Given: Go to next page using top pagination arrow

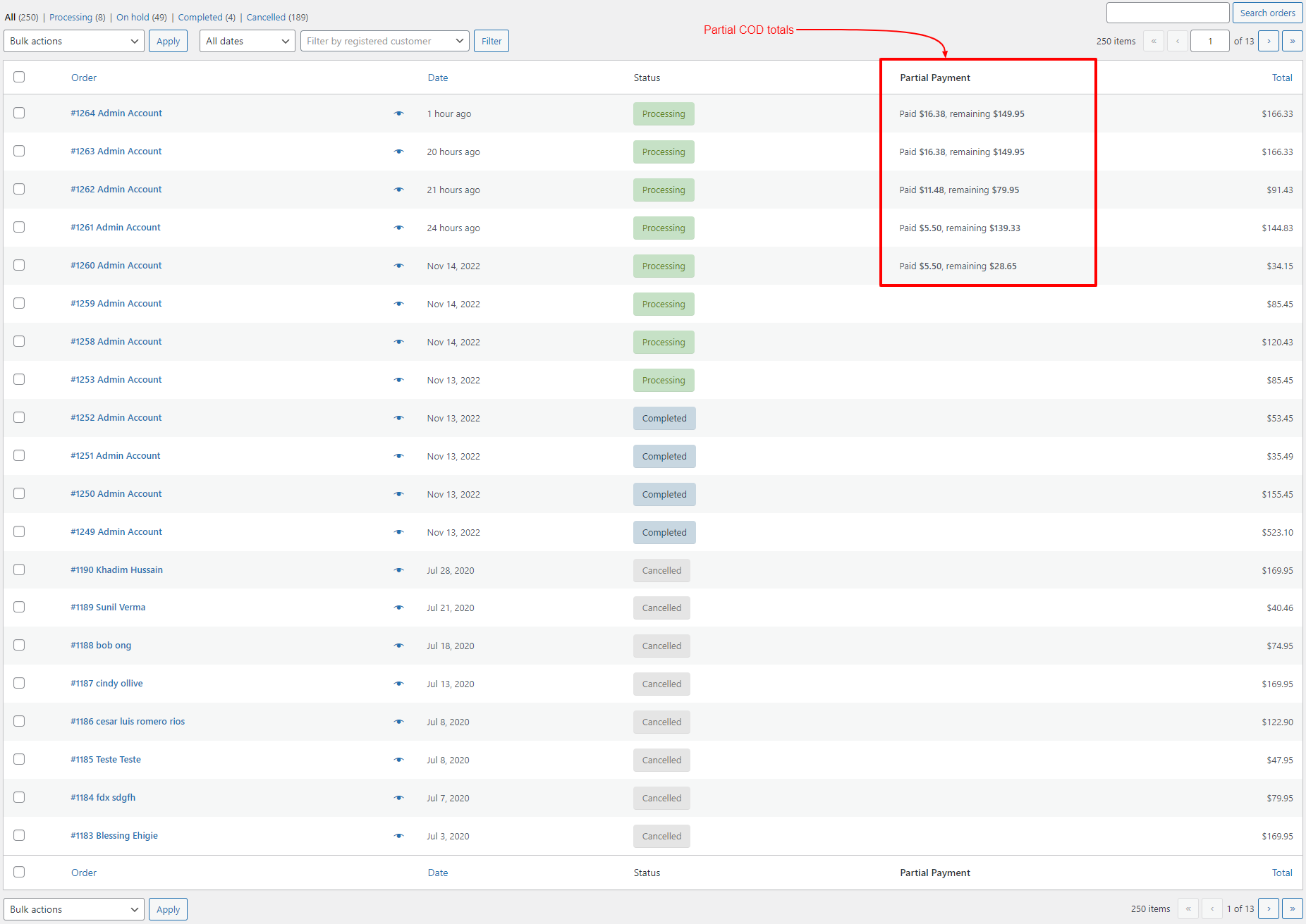Looking at the screenshot, I should click(1269, 41).
